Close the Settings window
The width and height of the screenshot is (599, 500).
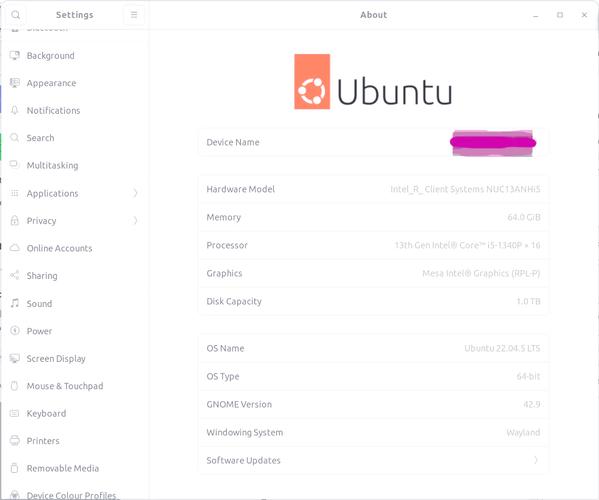point(584,15)
